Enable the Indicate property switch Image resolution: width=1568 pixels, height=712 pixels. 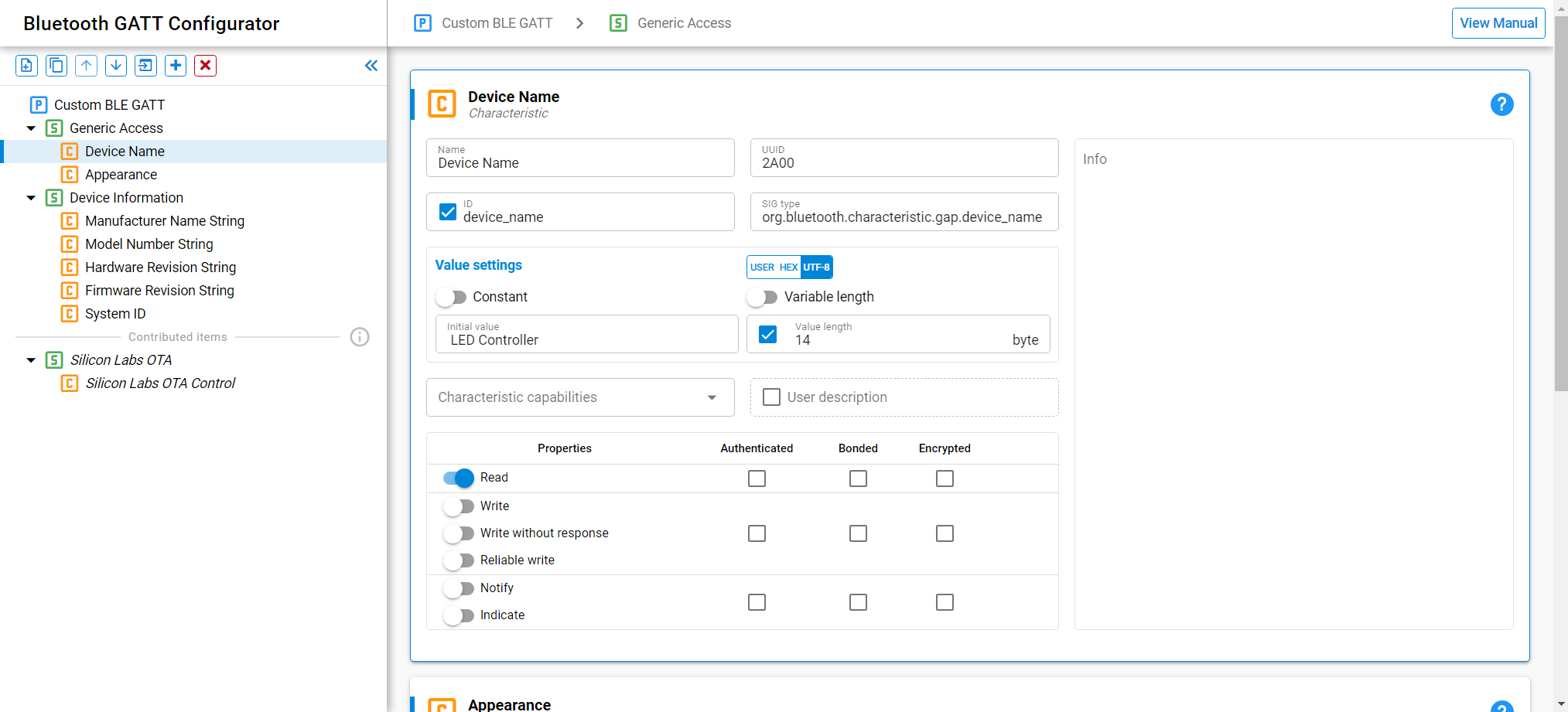point(459,615)
